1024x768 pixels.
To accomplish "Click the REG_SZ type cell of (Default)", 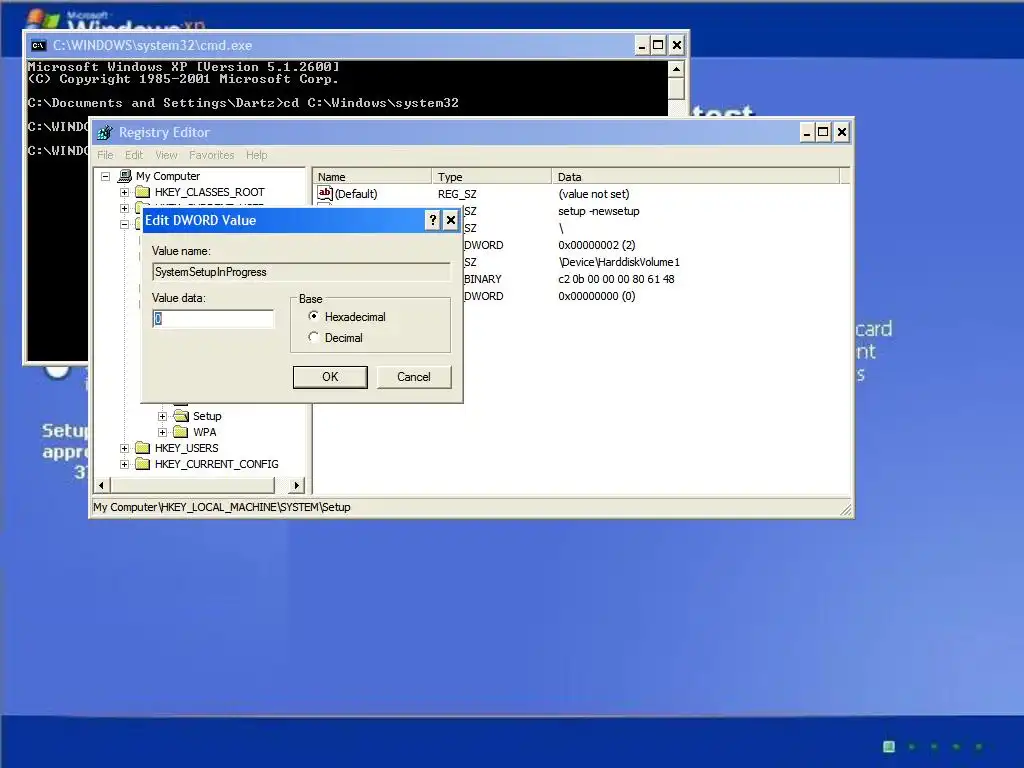I will (x=456, y=194).
